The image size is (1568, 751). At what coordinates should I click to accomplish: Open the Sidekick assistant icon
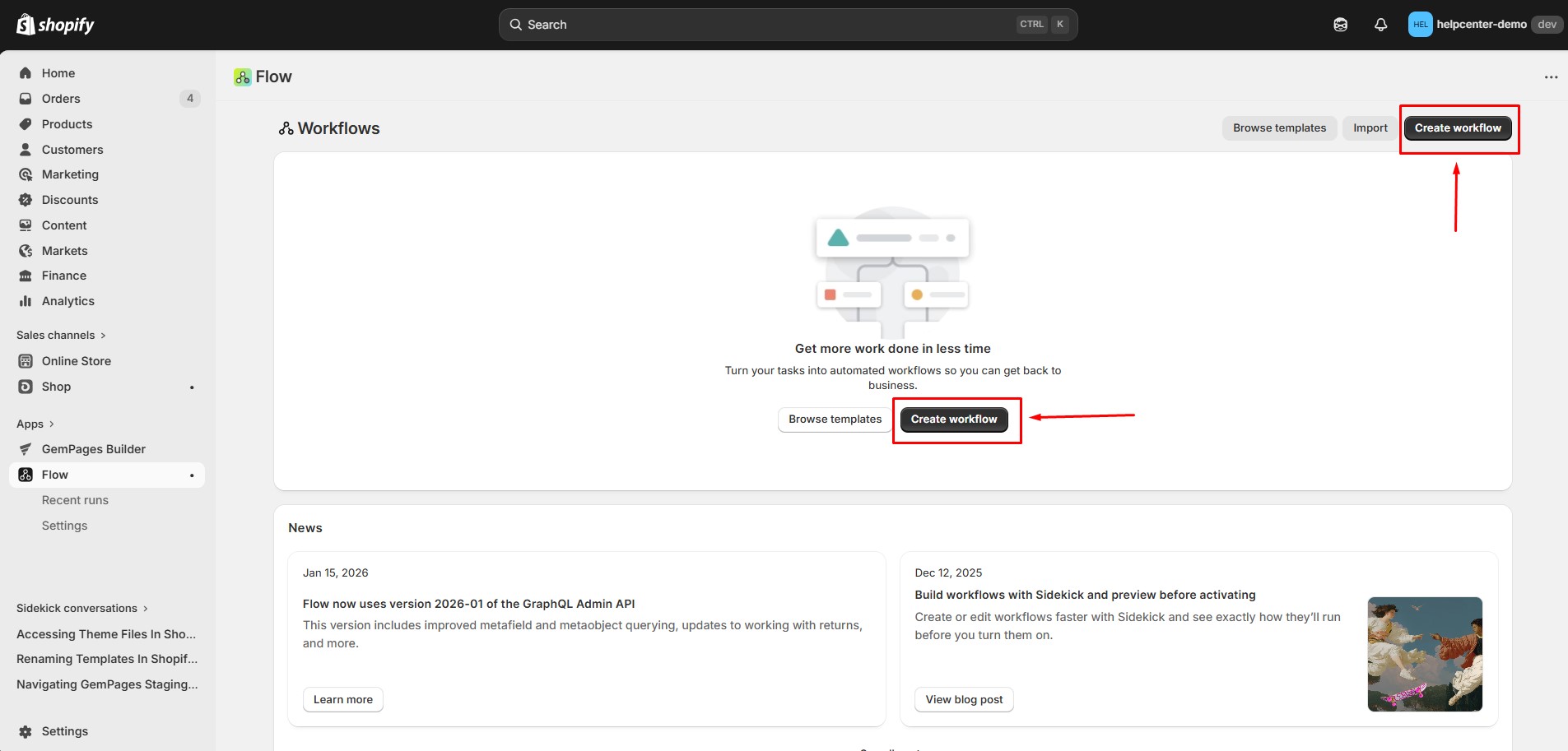coord(1340,25)
